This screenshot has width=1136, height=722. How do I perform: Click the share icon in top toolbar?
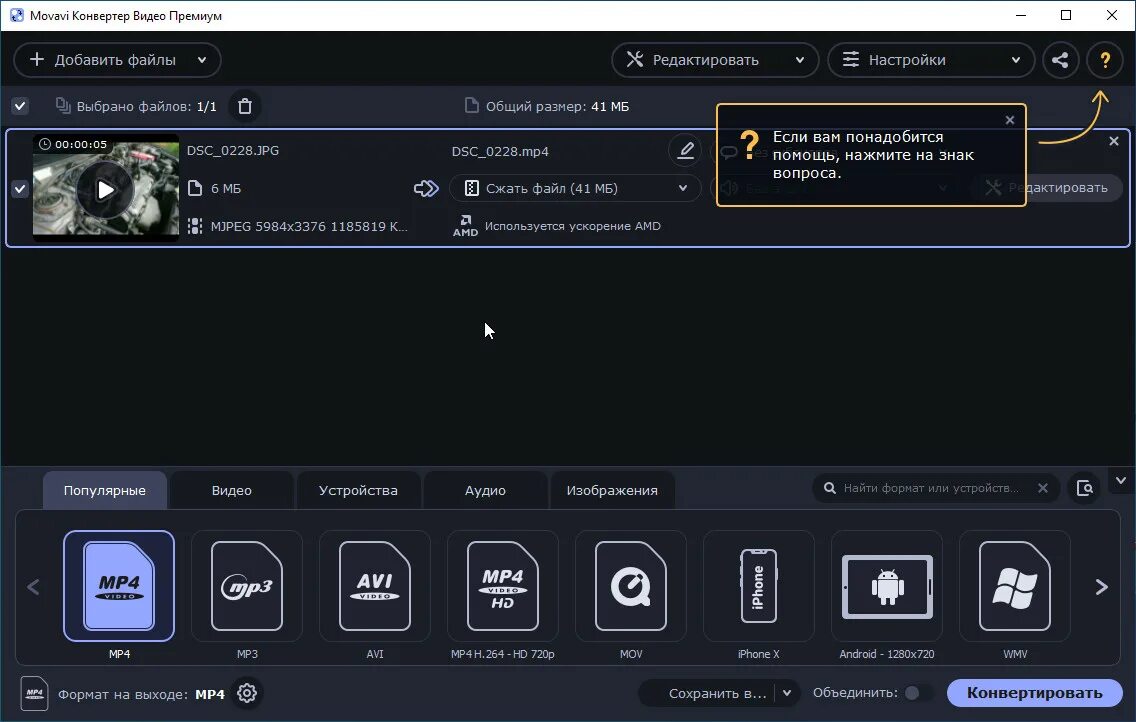[x=1060, y=60]
